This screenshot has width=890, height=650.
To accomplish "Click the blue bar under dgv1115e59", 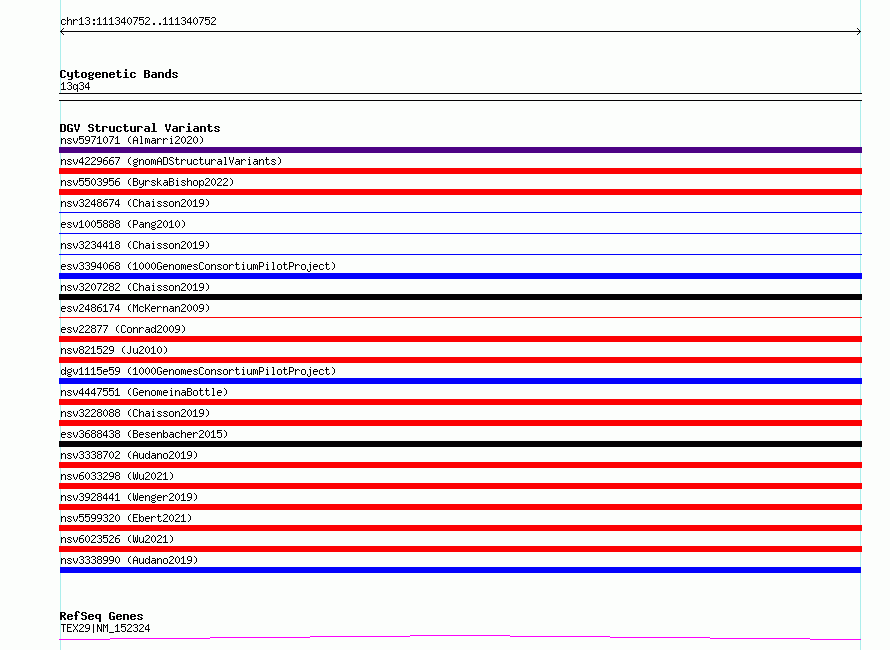I will [x=460, y=381].
